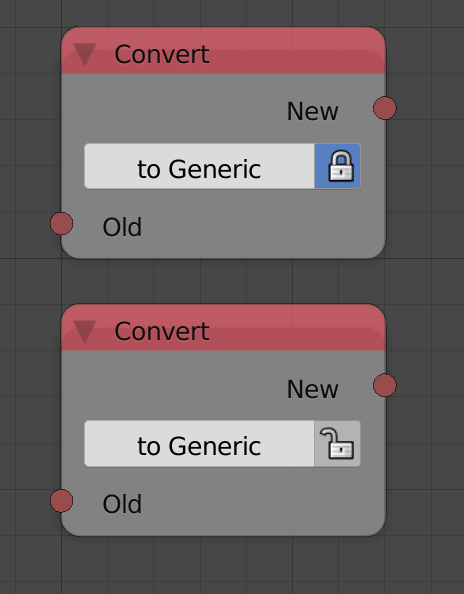Collapse the top Convert node triangle
Screen dimensions: 464x594
[84, 54]
